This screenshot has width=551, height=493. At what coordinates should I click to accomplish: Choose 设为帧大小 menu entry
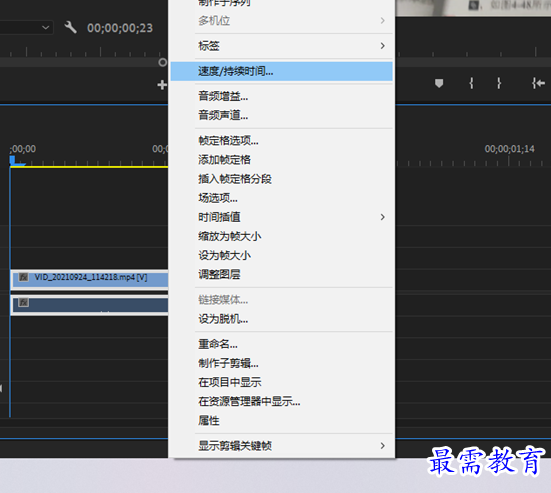tap(281, 255)
